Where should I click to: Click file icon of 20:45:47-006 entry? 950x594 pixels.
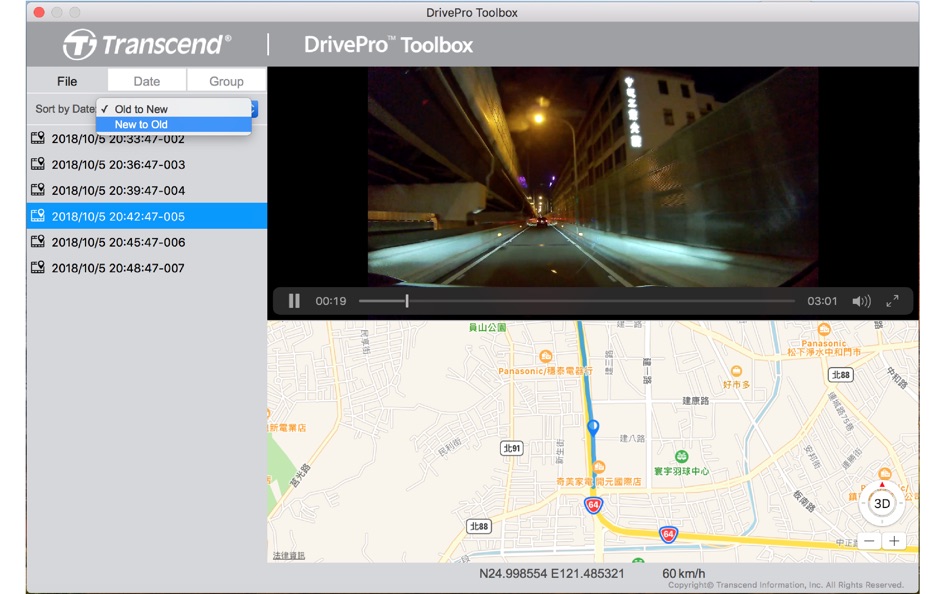pos(38,241)
